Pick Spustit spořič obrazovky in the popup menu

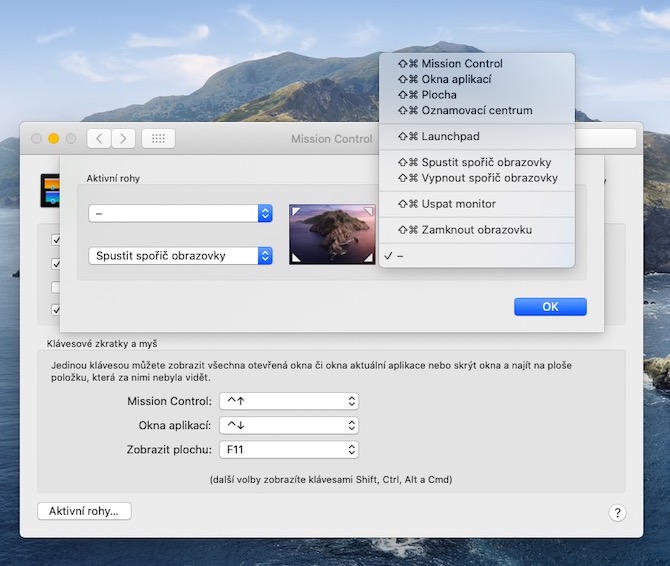[x=476, y=162]
